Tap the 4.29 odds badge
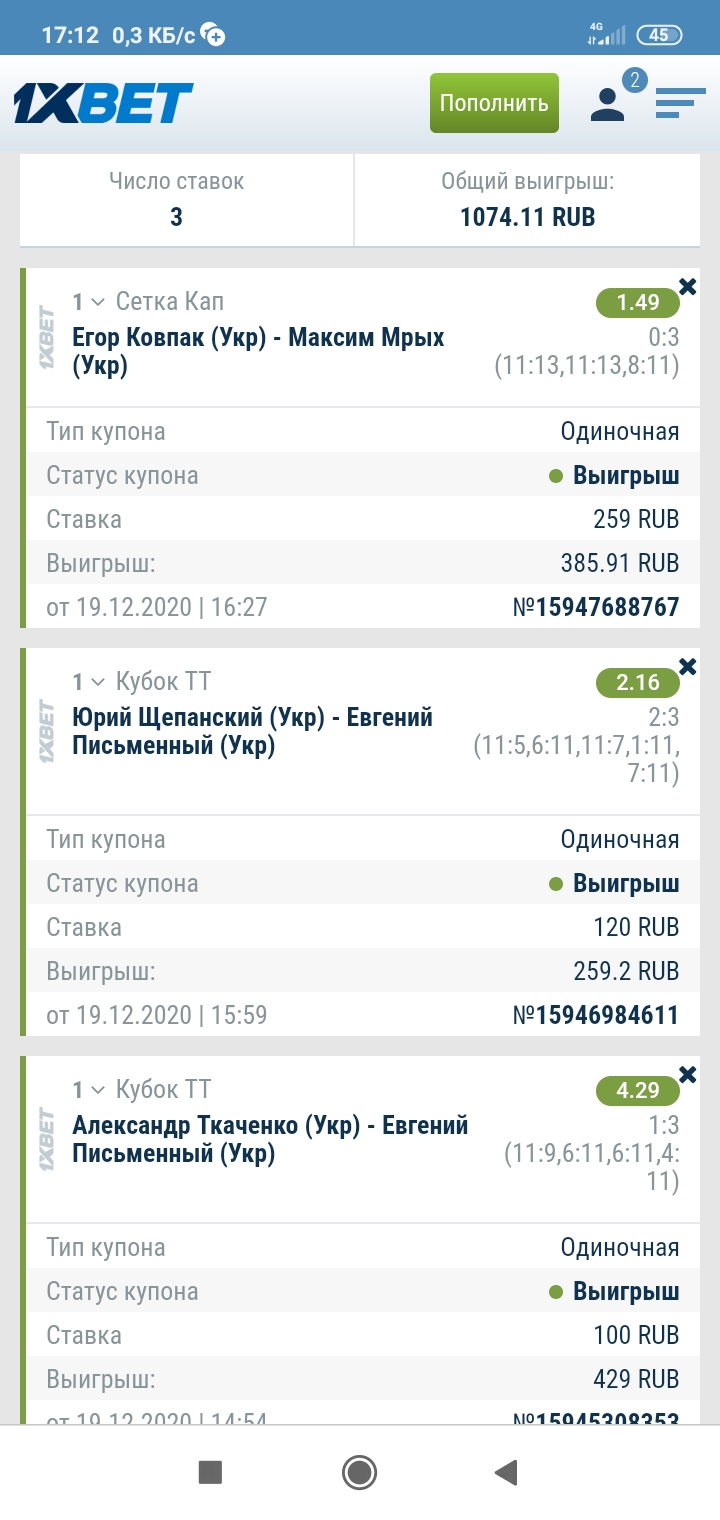The height and width of the screenshot is (1520, 720). coord(637,1091)
